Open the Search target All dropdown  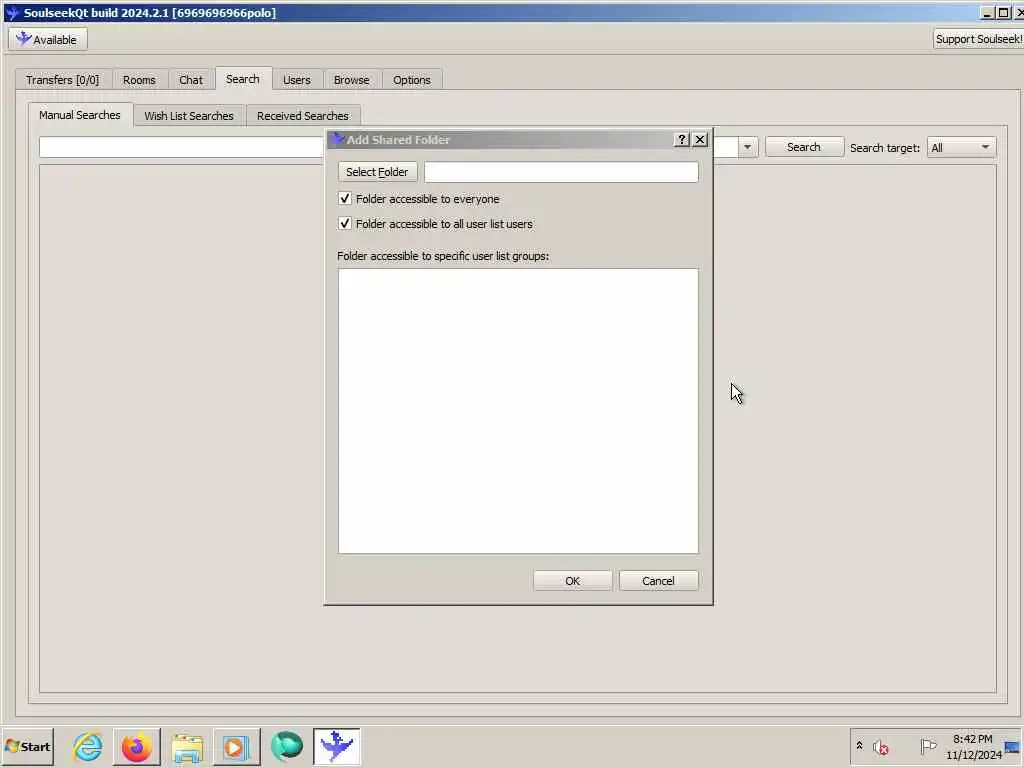click(x=961, y=148)
